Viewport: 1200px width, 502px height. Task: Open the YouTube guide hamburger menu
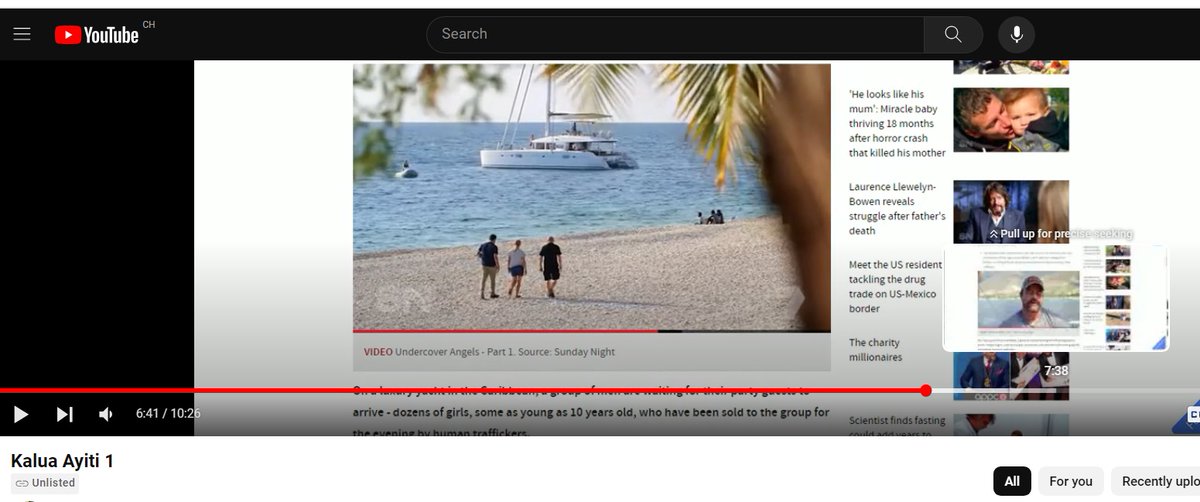[x=22, y=35]
